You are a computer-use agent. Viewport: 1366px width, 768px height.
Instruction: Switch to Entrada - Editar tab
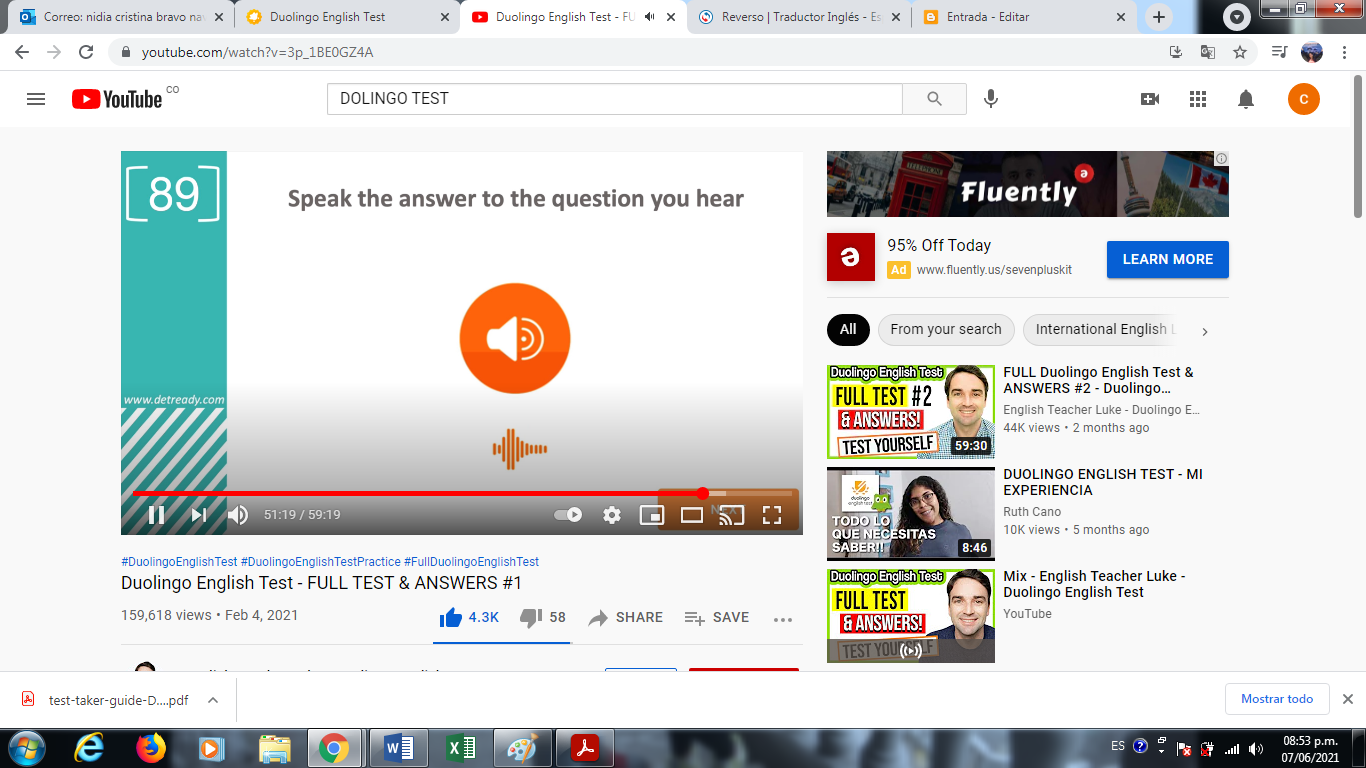1025,17
